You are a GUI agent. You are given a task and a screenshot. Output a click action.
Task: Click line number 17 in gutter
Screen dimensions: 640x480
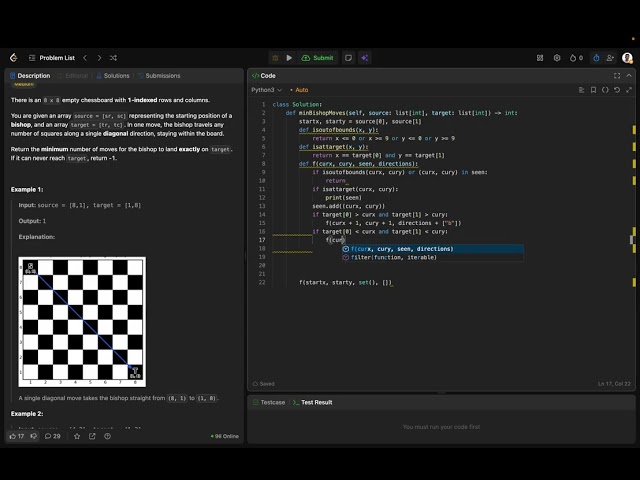[x=262, y=240]
